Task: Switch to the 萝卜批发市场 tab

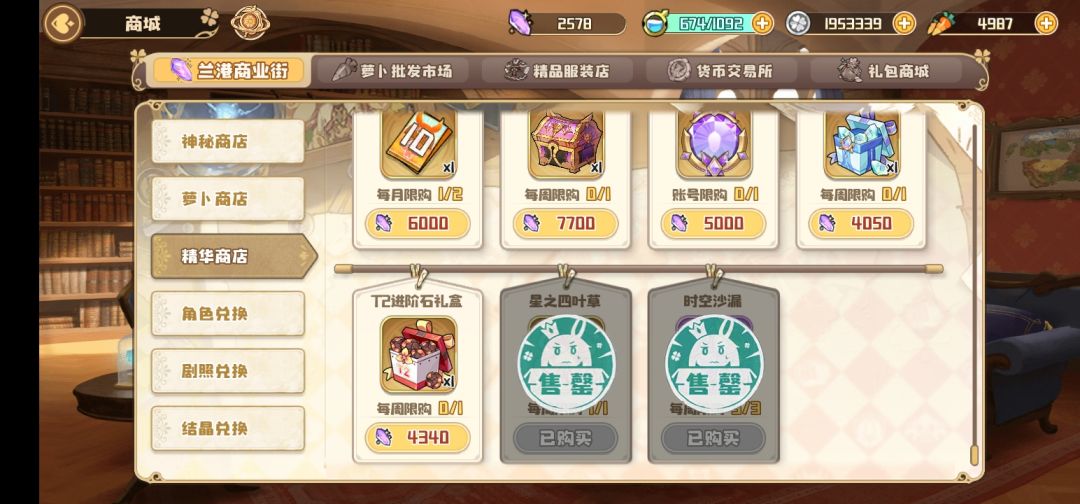Action: [x=393, y=70]
